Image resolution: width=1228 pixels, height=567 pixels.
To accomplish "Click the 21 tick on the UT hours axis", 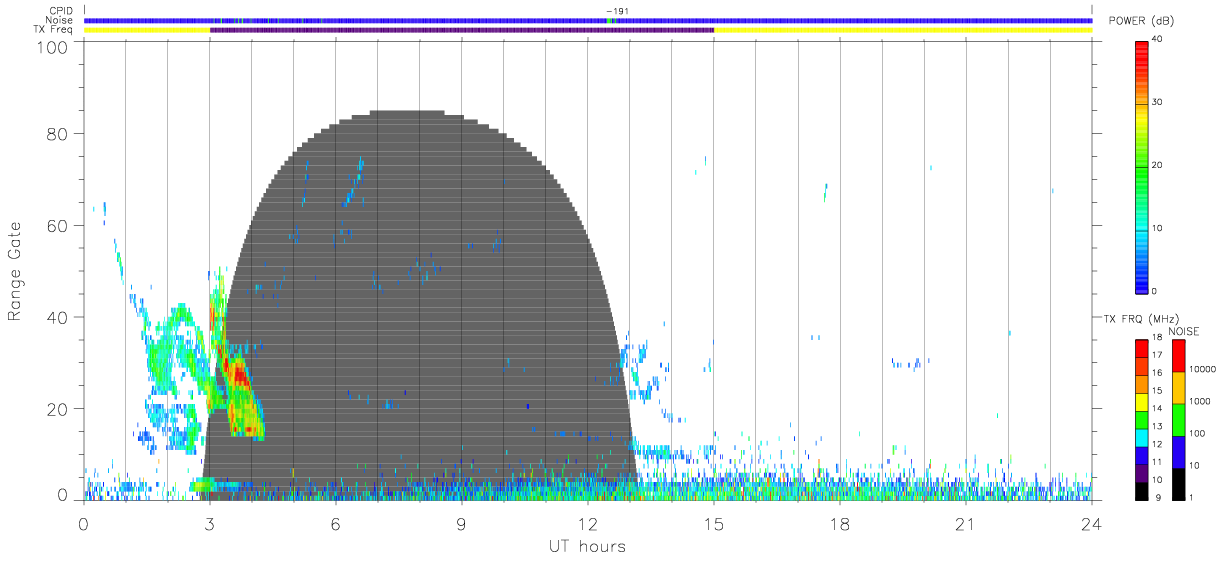I will click(x=965, y=524).
